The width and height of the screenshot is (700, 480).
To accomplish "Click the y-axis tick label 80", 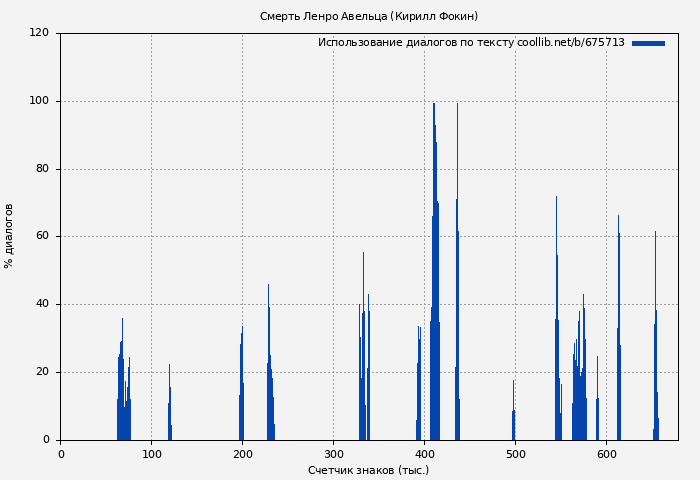I will 42,169.
